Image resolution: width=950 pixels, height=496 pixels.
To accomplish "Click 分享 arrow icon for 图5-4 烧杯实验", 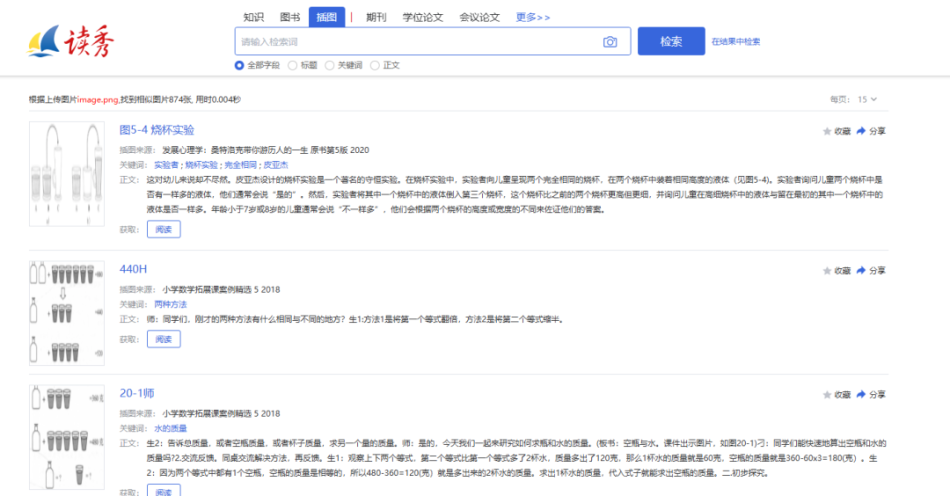I will [861, 131].
